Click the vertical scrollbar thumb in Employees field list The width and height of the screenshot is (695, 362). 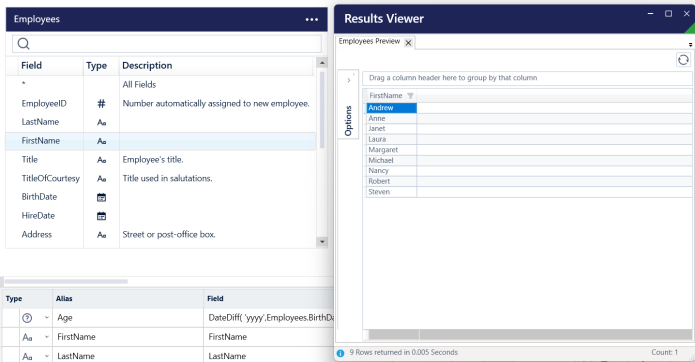(x=322, y=110)
